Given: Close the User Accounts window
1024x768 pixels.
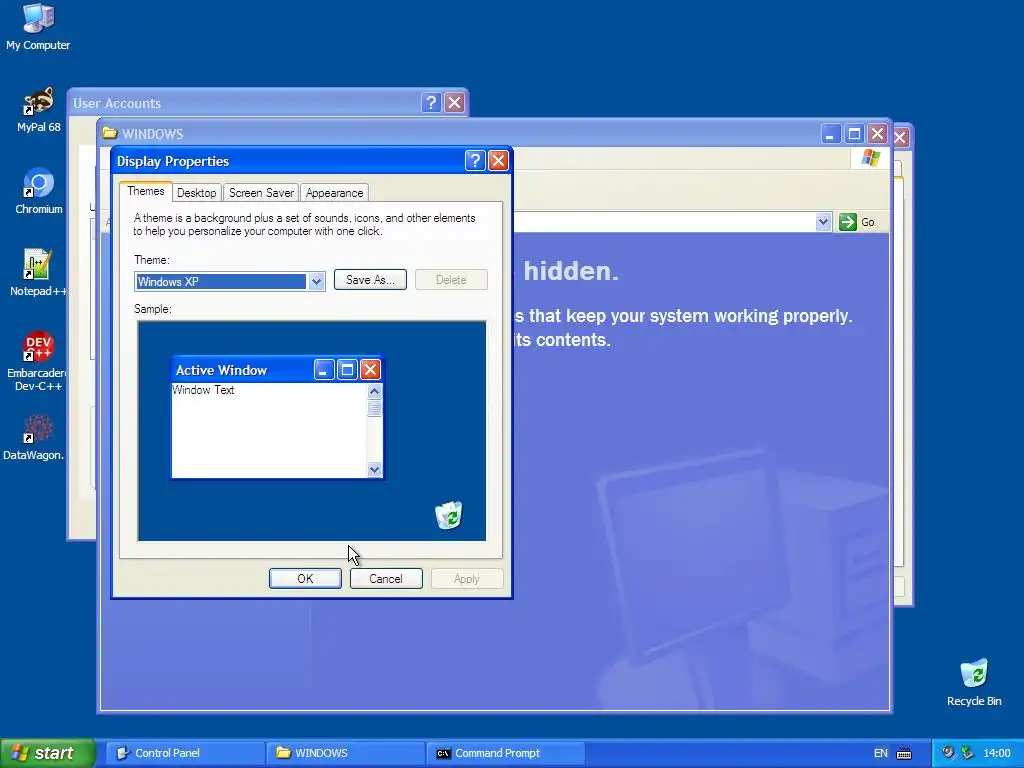Looking at the screenshot, I should point(455,103).
